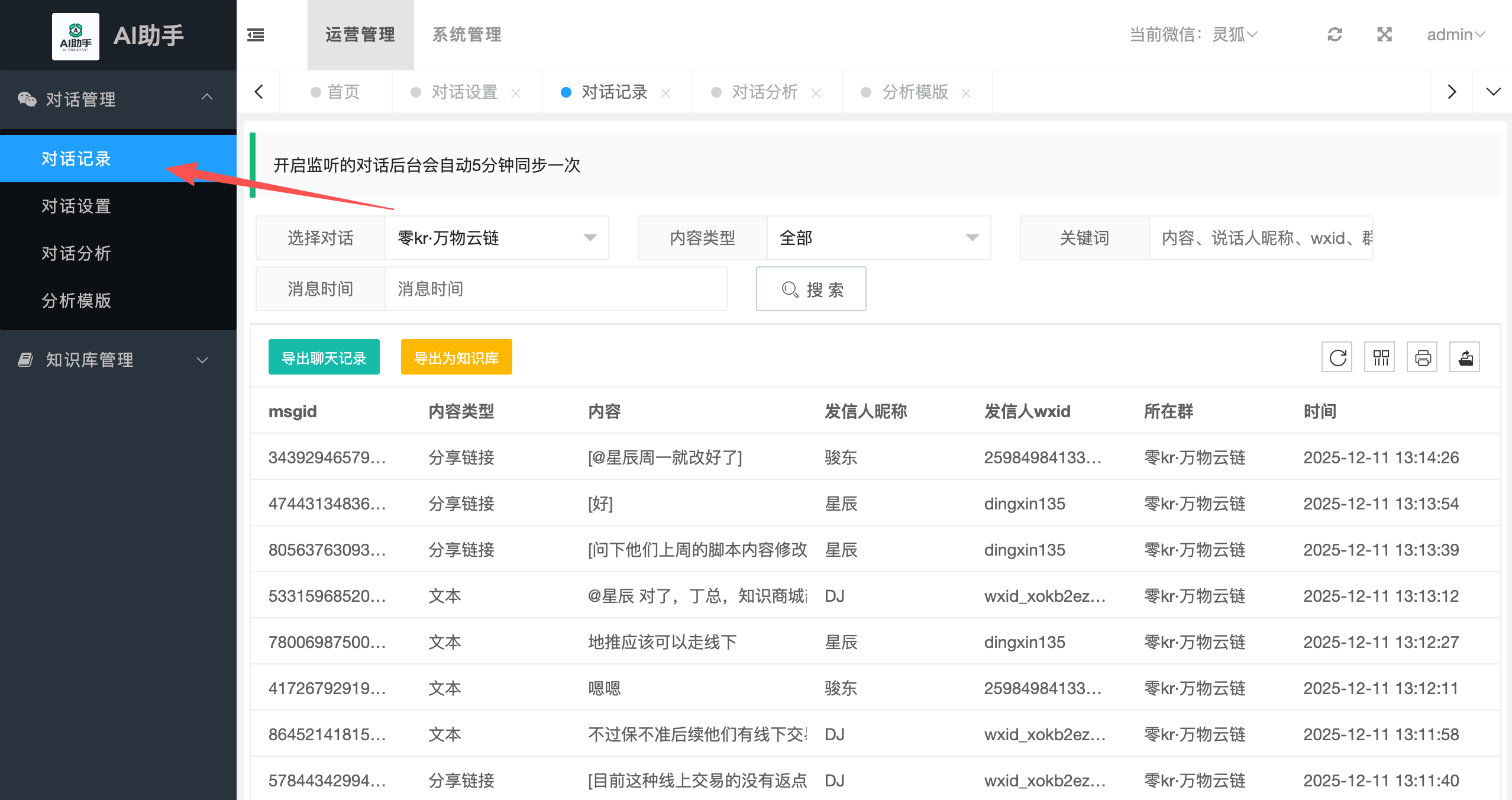Click the export table icon
This screenshot has height=800, width=1512.
point(1465,357)
